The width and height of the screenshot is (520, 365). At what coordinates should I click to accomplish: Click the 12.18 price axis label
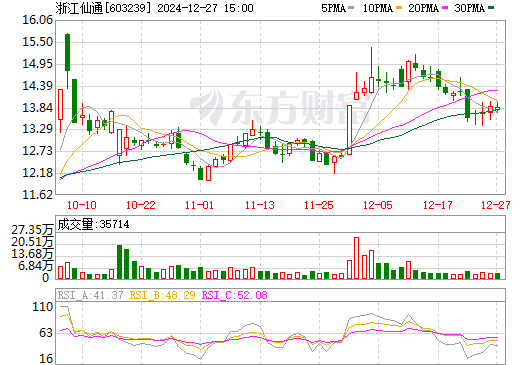[38, 173]
